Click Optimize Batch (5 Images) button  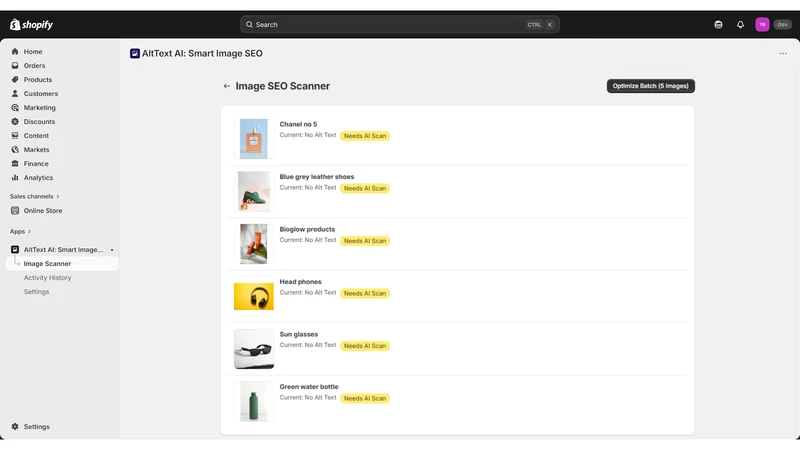[651, 86]
